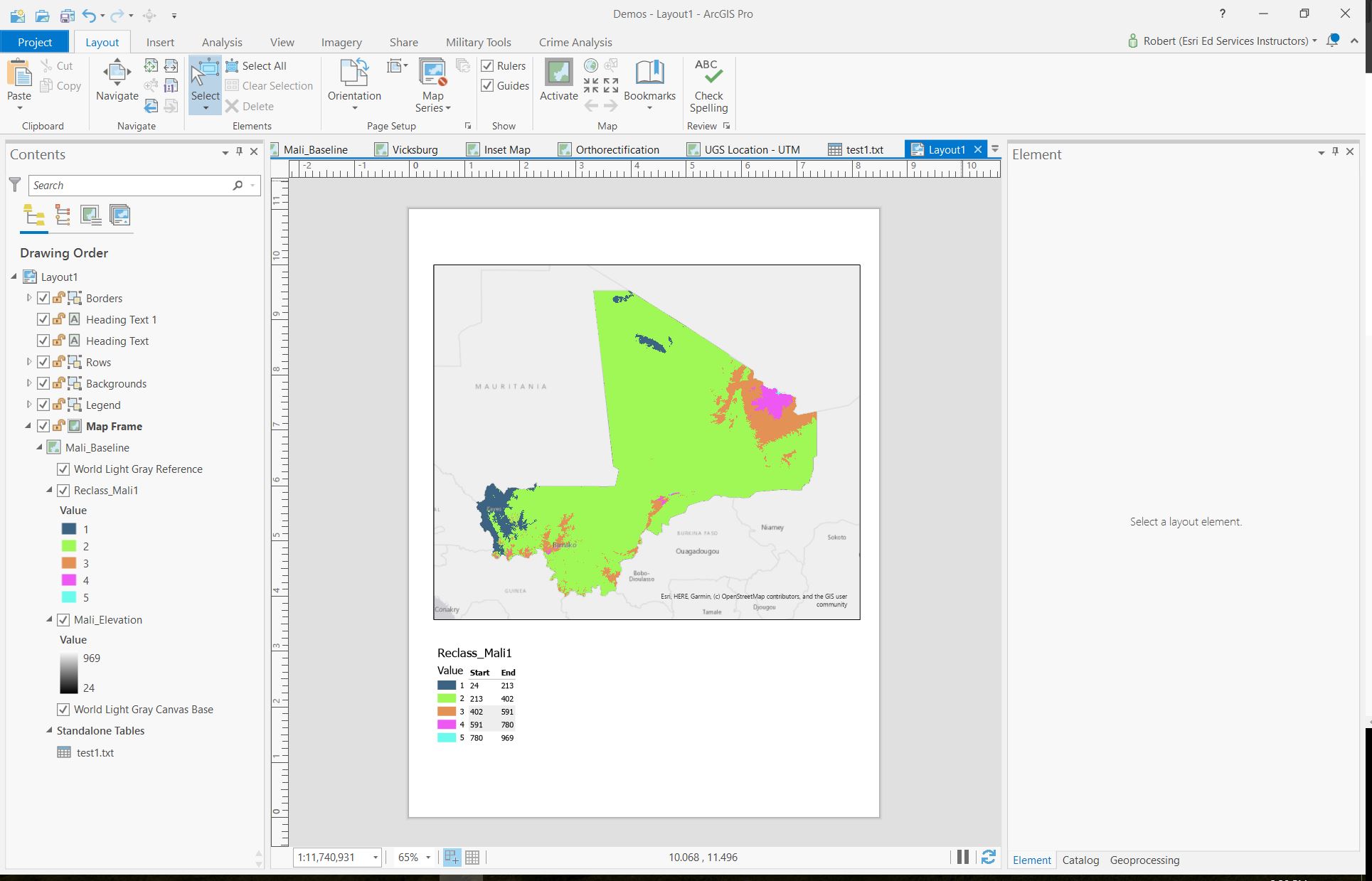Image resolution: width=1372 pixels, height=881 pixels.
Task: Click the green color swatch for value 2
Action: click(x=69, y=546)
